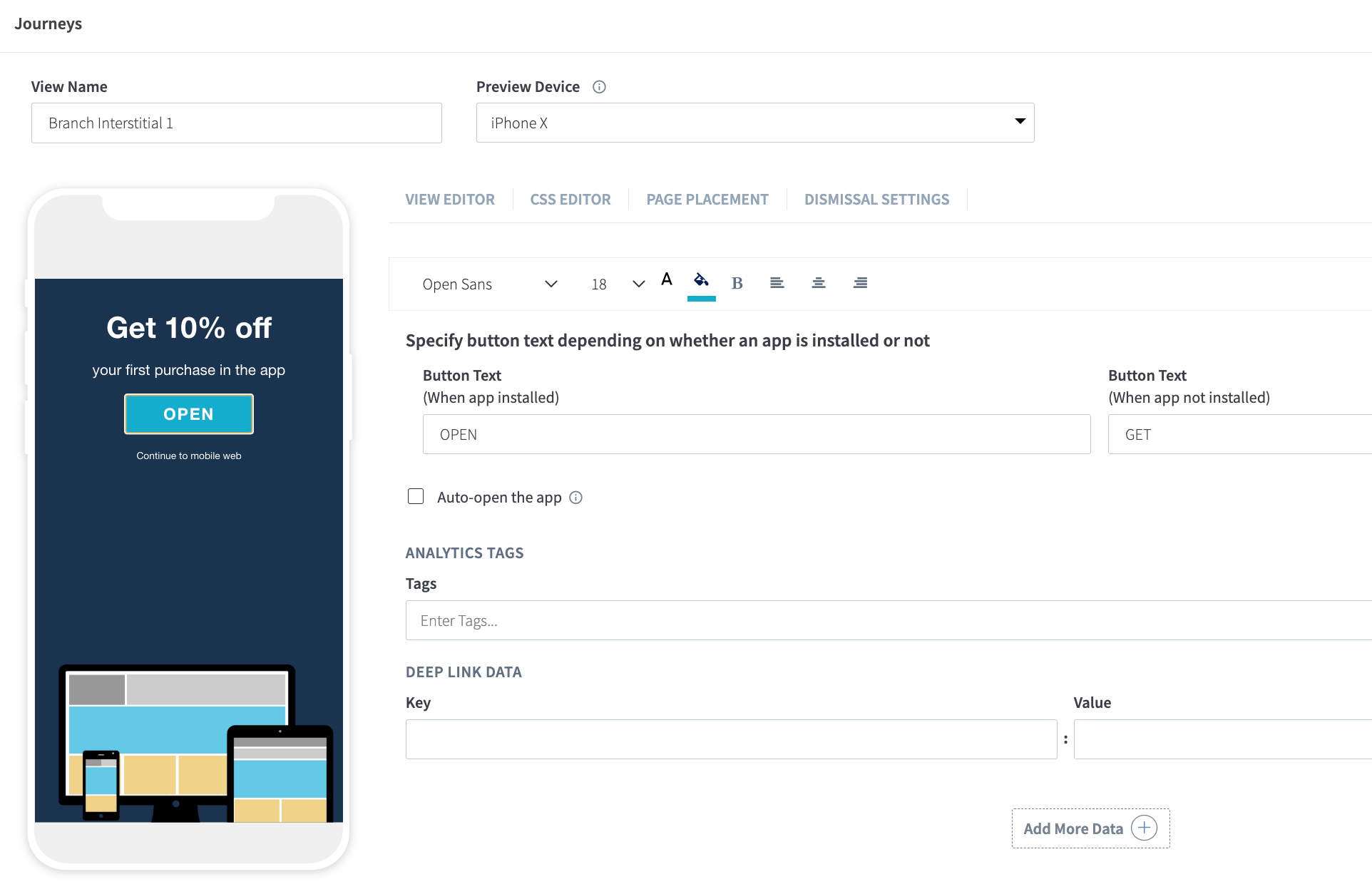Viewport: 1372px width, 884px height.
Task: Toggle bold formatting
Action: pos(737,283)
